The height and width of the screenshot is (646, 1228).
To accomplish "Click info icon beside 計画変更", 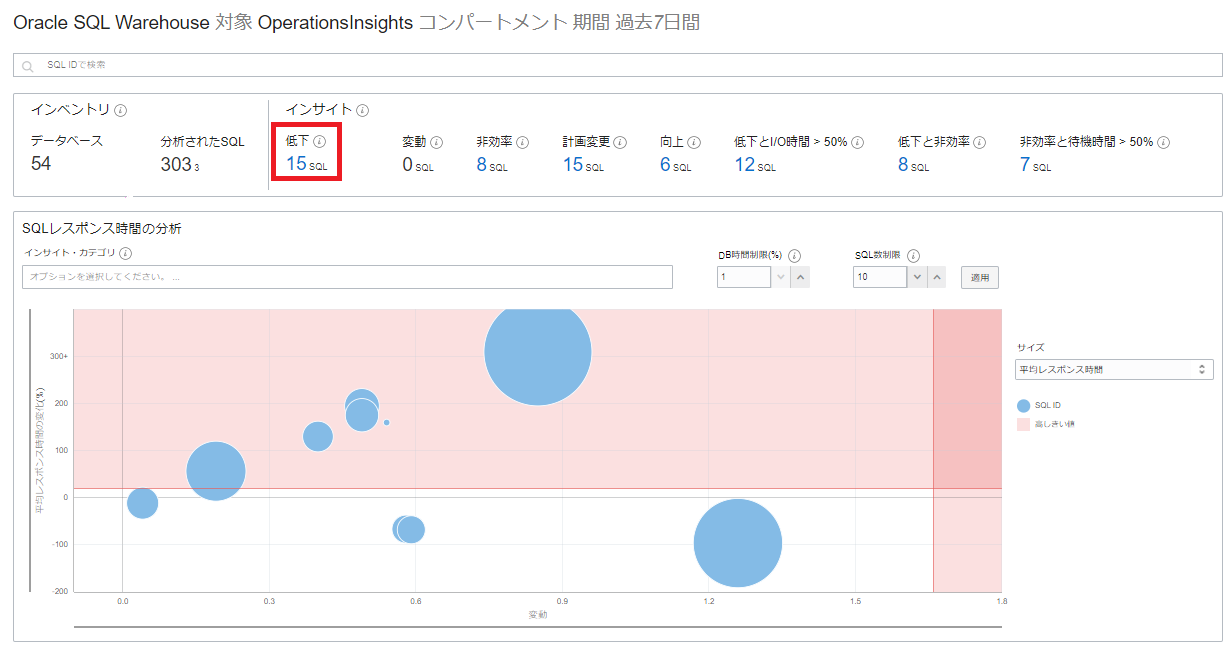I will point(620,142).
